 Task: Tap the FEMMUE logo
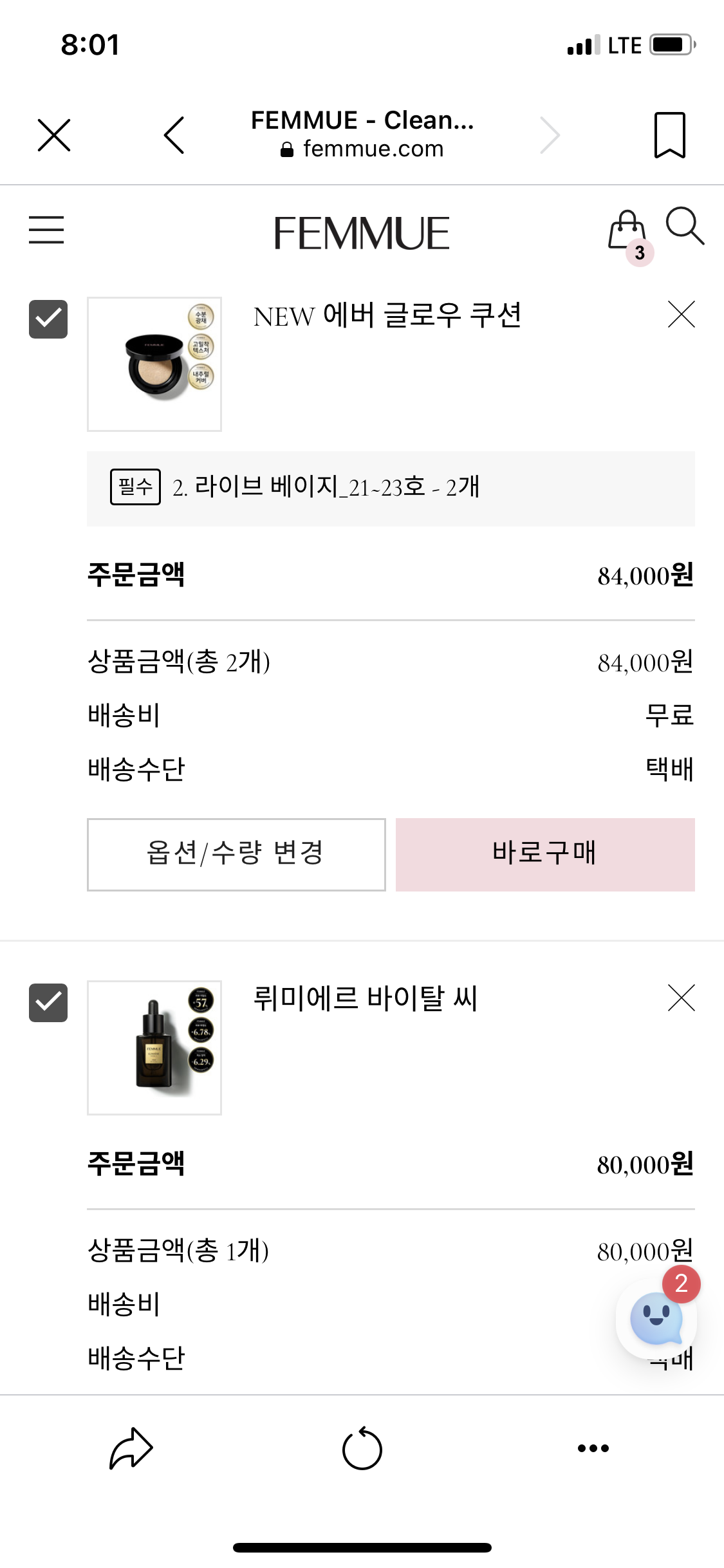pos(362,233)
